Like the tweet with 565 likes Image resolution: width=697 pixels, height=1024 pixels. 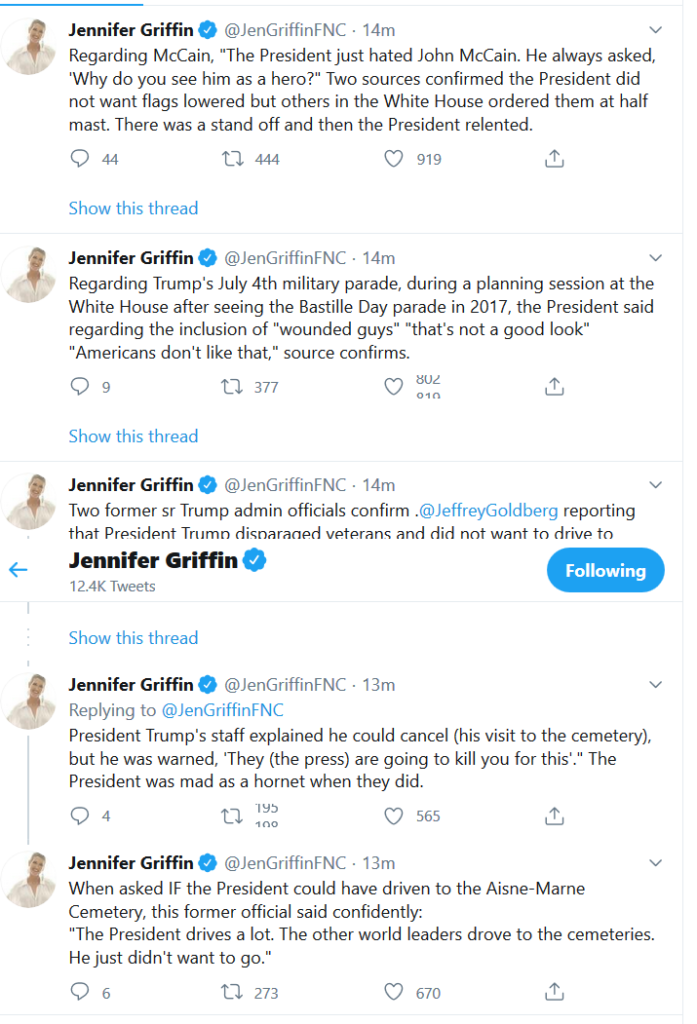(394, 816)
